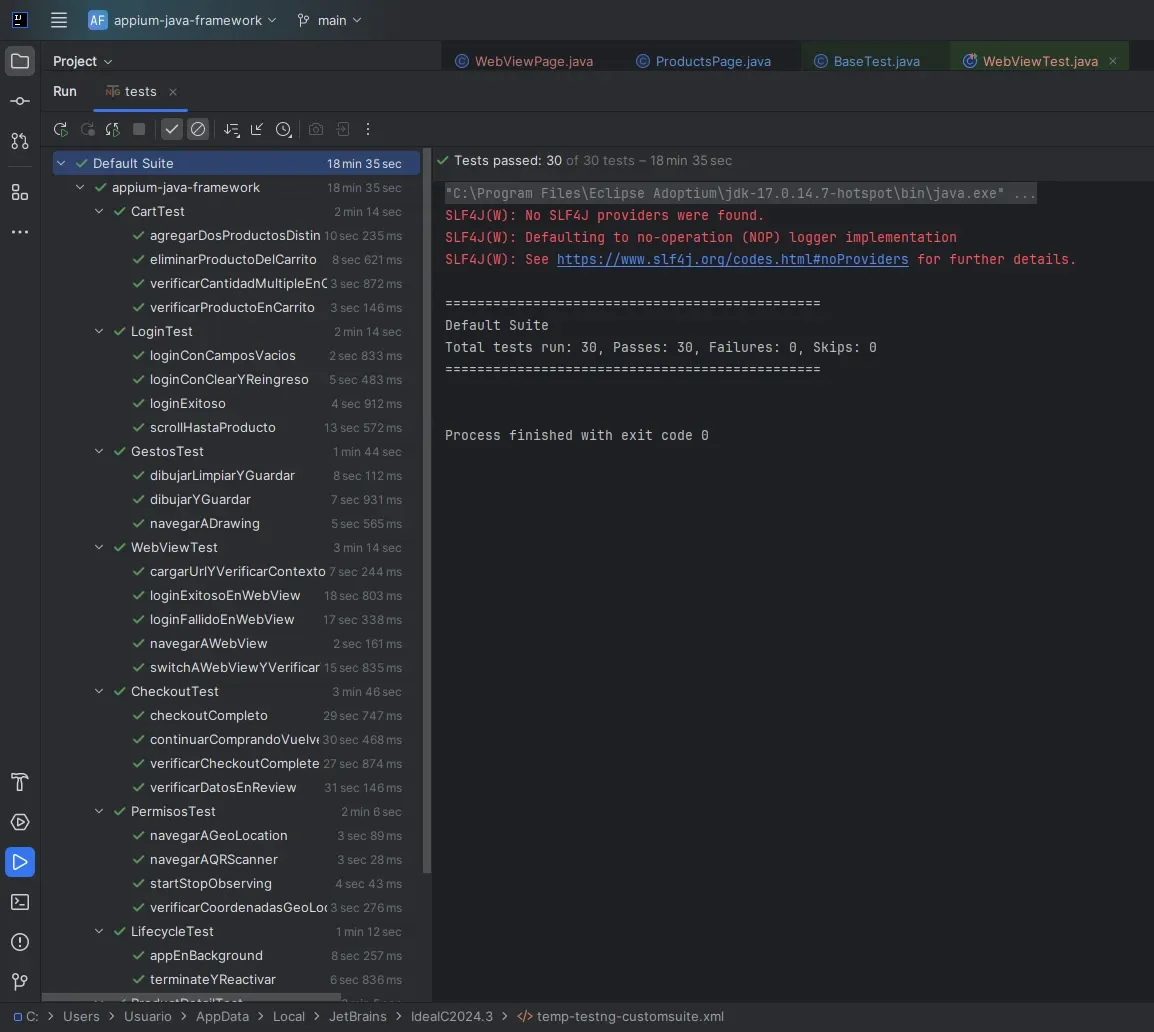The image size is (1154, 1032).
Task: Collapse the CartTest node
Action: pyautogui.click(x=99, y=211)
